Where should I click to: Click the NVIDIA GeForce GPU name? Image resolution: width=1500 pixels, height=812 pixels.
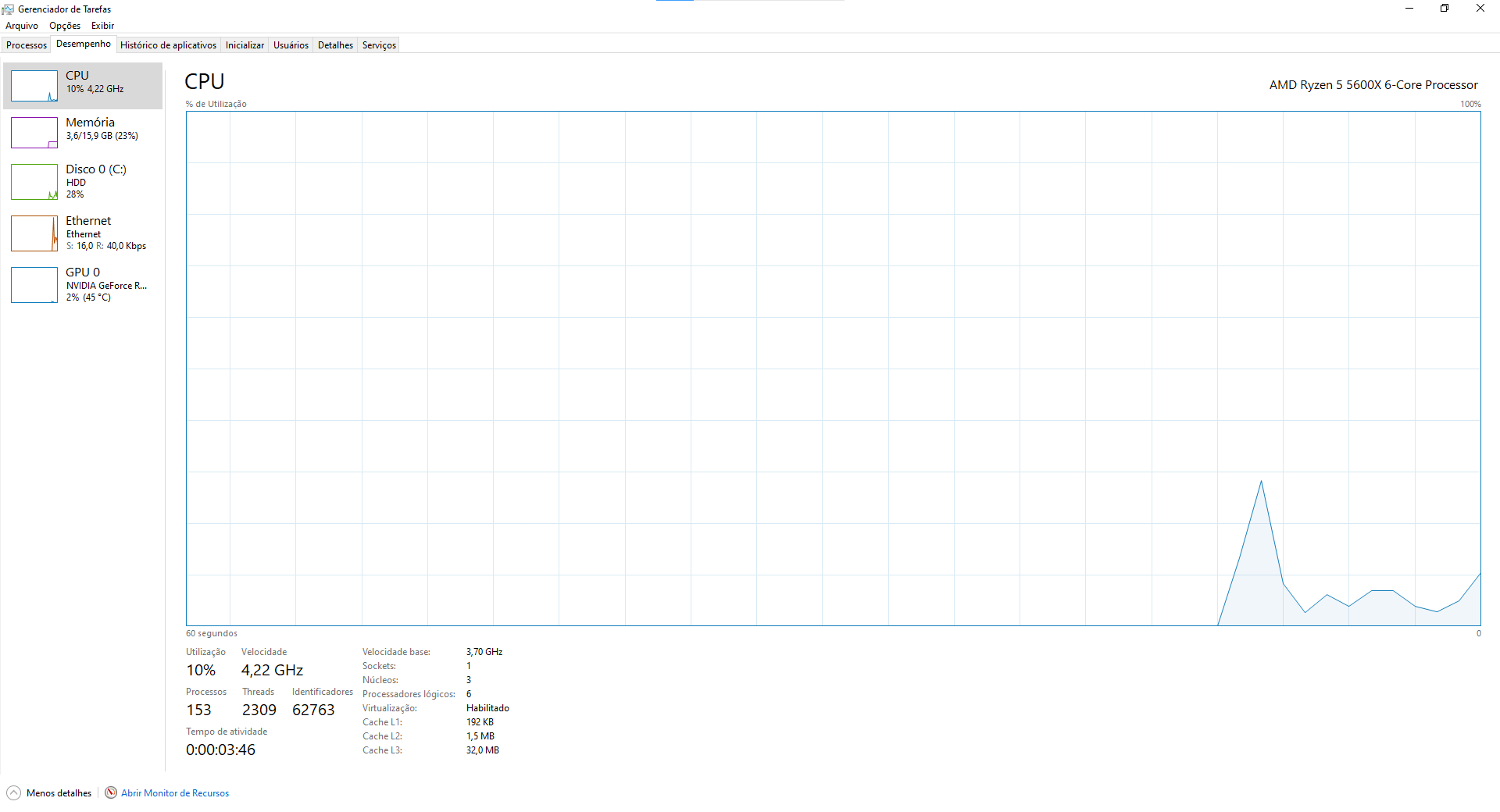(106, 286)
